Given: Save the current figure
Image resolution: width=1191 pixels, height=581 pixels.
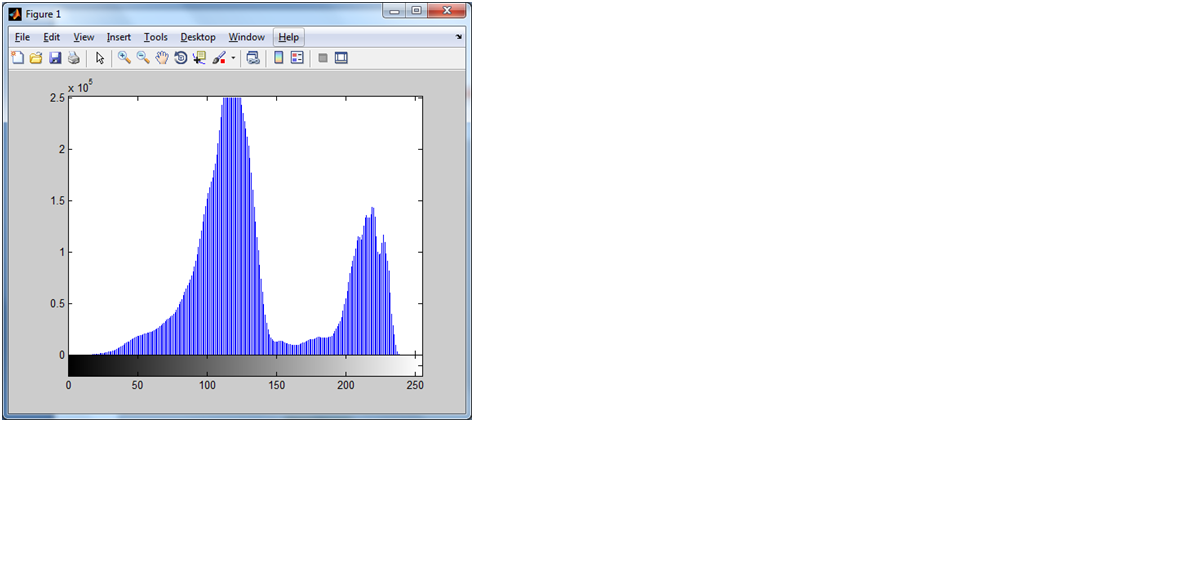Looking at the screenshot, I should click(55, 57).
